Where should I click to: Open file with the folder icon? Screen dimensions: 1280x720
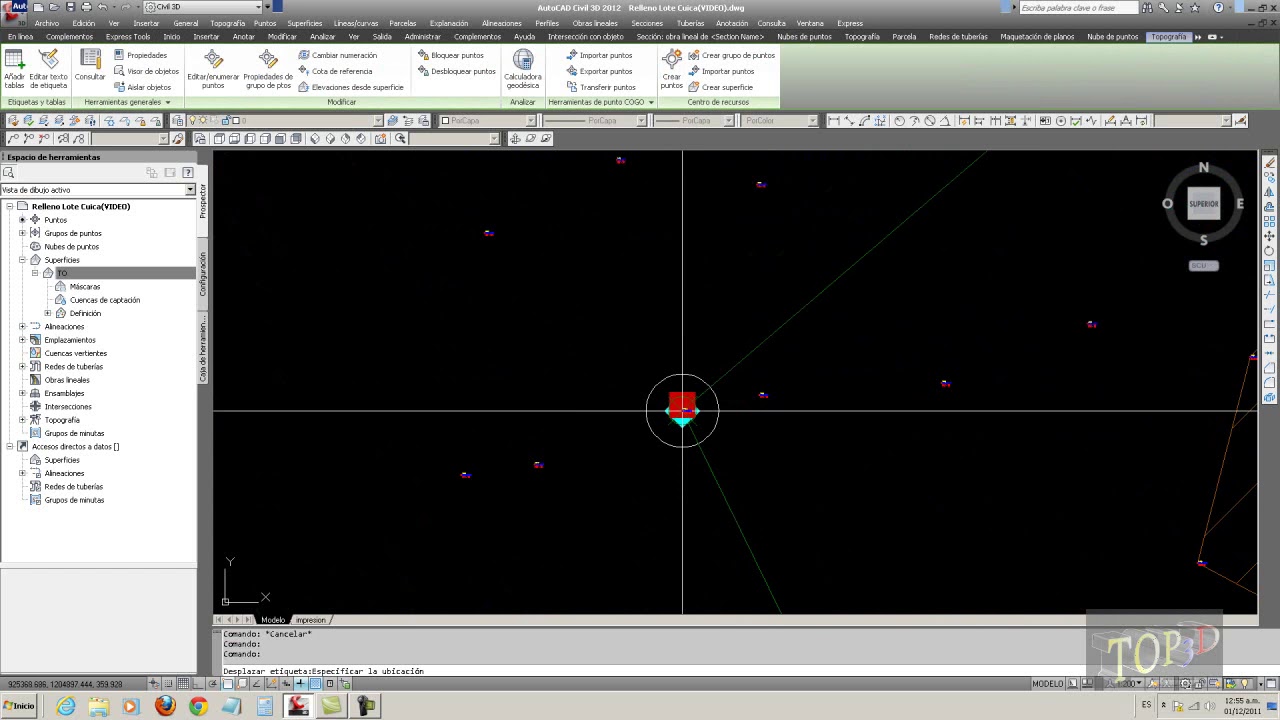[53, 7]
